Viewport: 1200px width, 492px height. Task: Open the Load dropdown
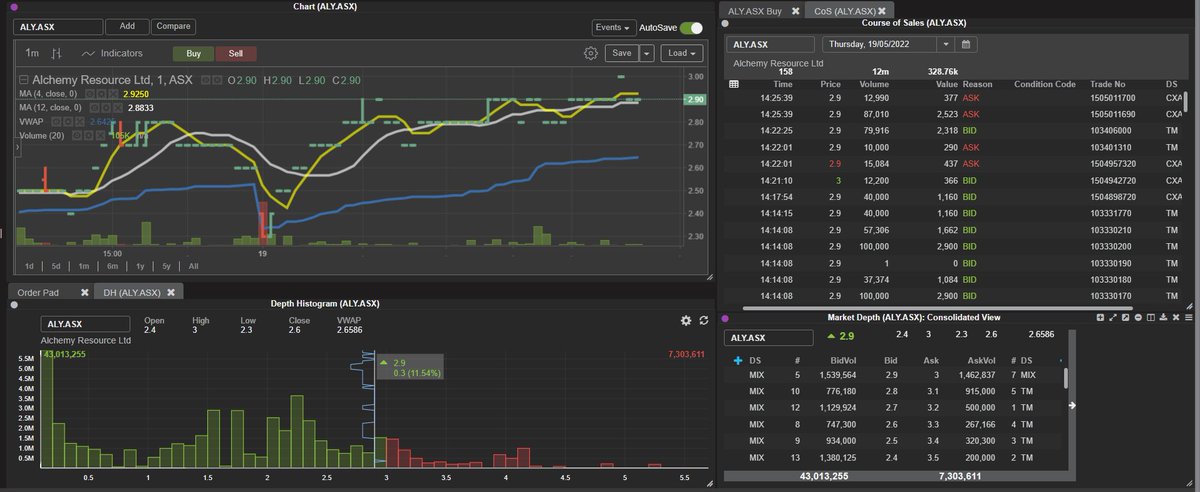tap(681, 53)
